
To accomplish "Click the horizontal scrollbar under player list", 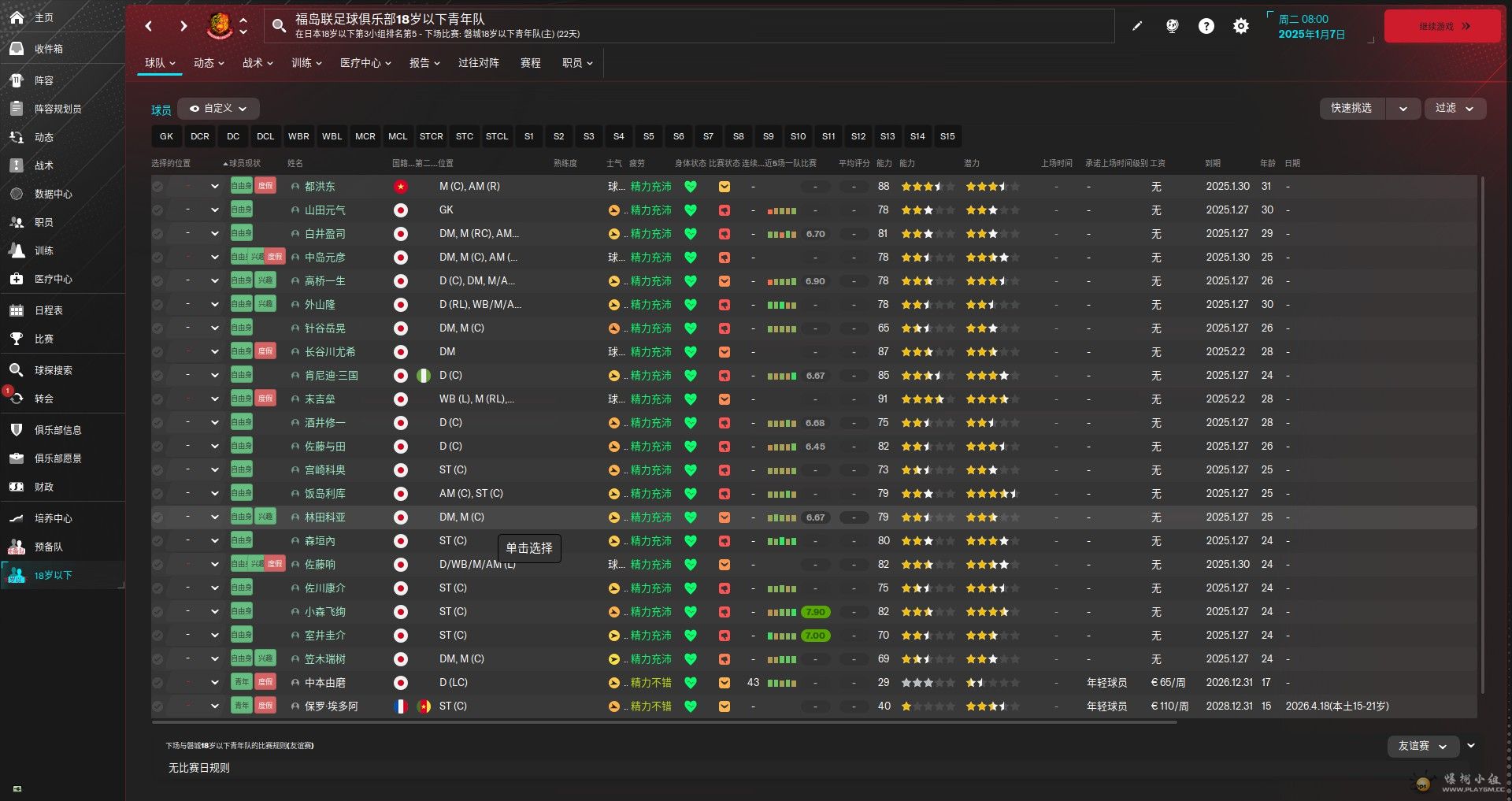I will click(664, 721).
